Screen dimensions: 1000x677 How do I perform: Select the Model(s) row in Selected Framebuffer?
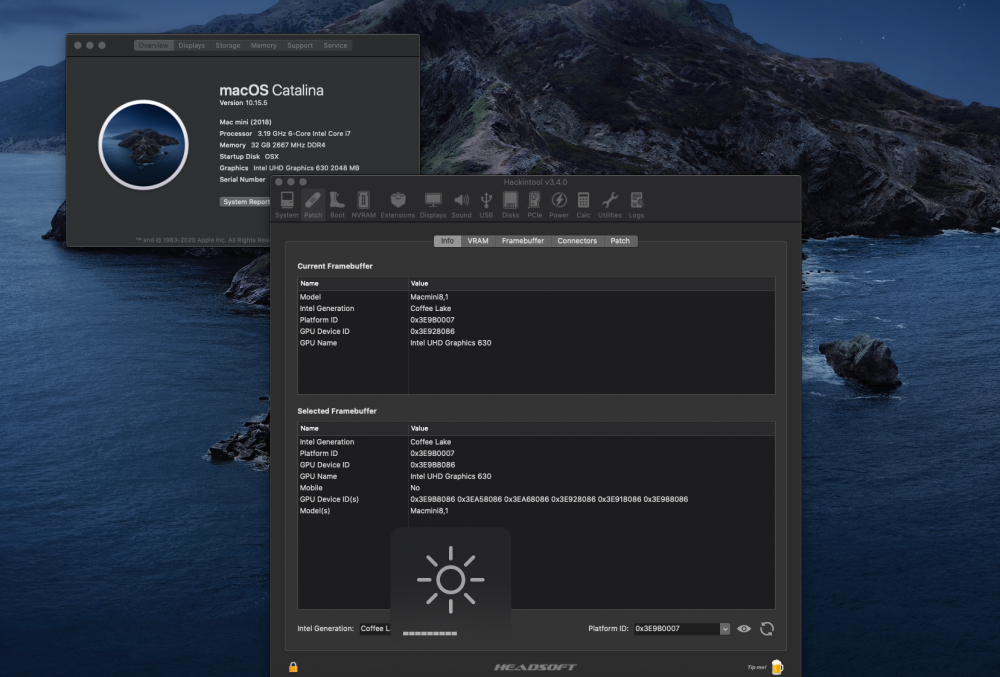(x=536, y=511)
